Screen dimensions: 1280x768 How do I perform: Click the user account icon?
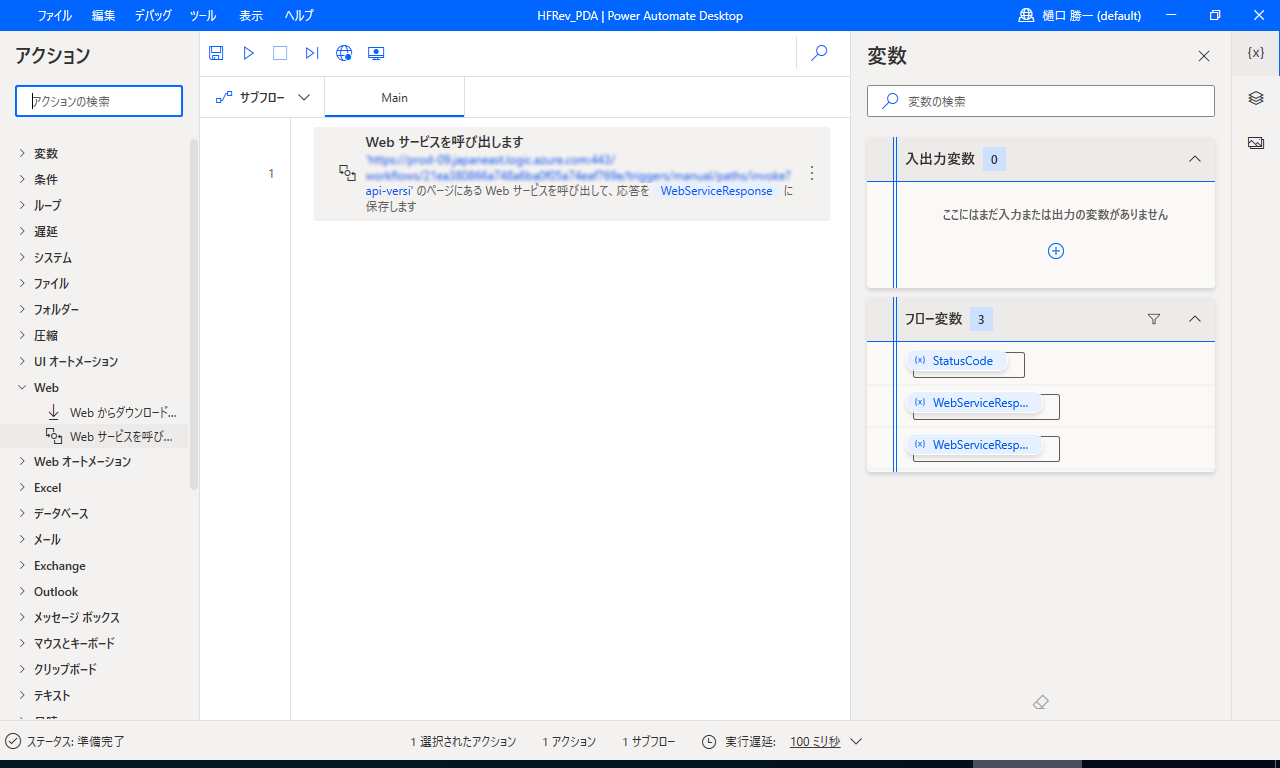click(1026, 15)
